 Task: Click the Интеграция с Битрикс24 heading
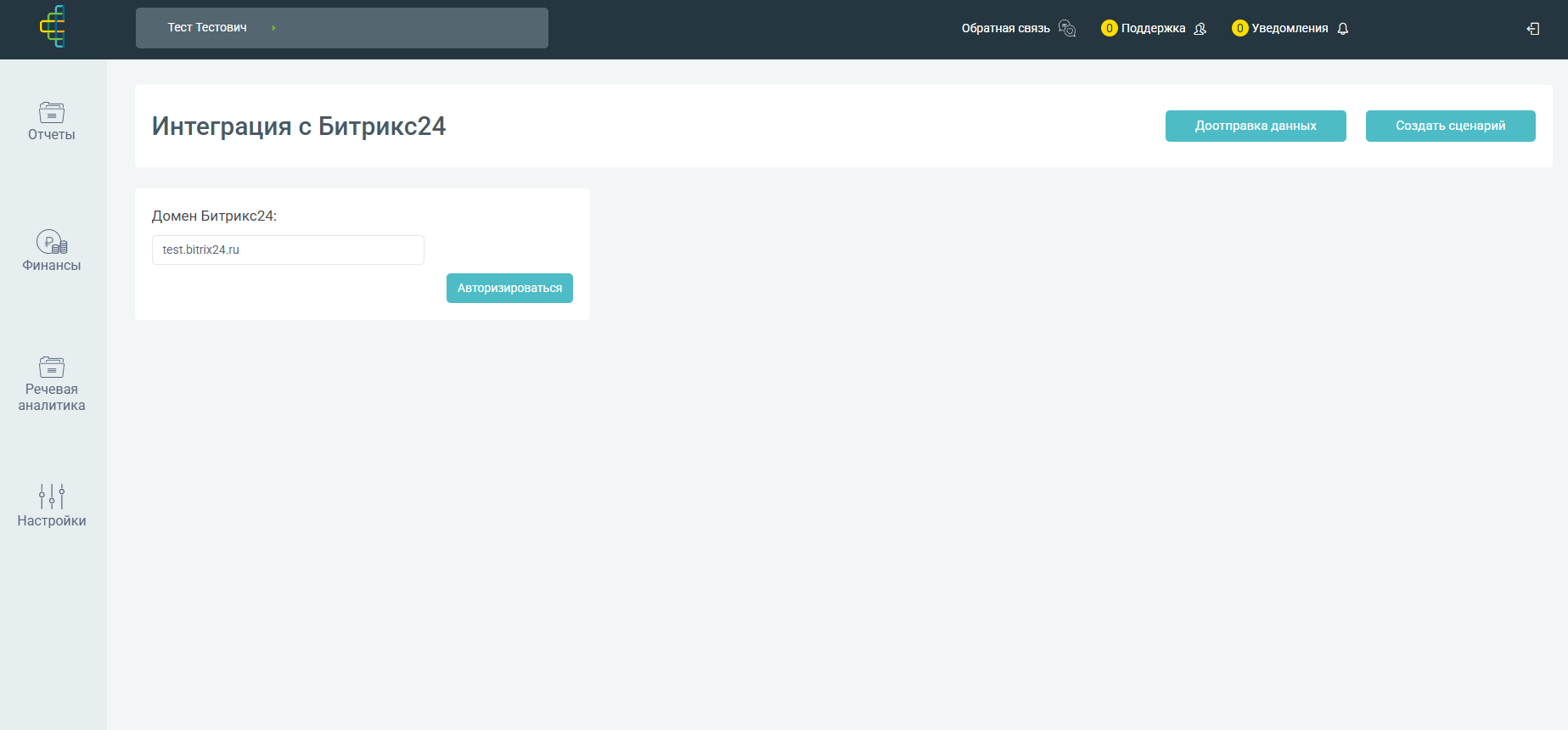[x=299, y=126]
